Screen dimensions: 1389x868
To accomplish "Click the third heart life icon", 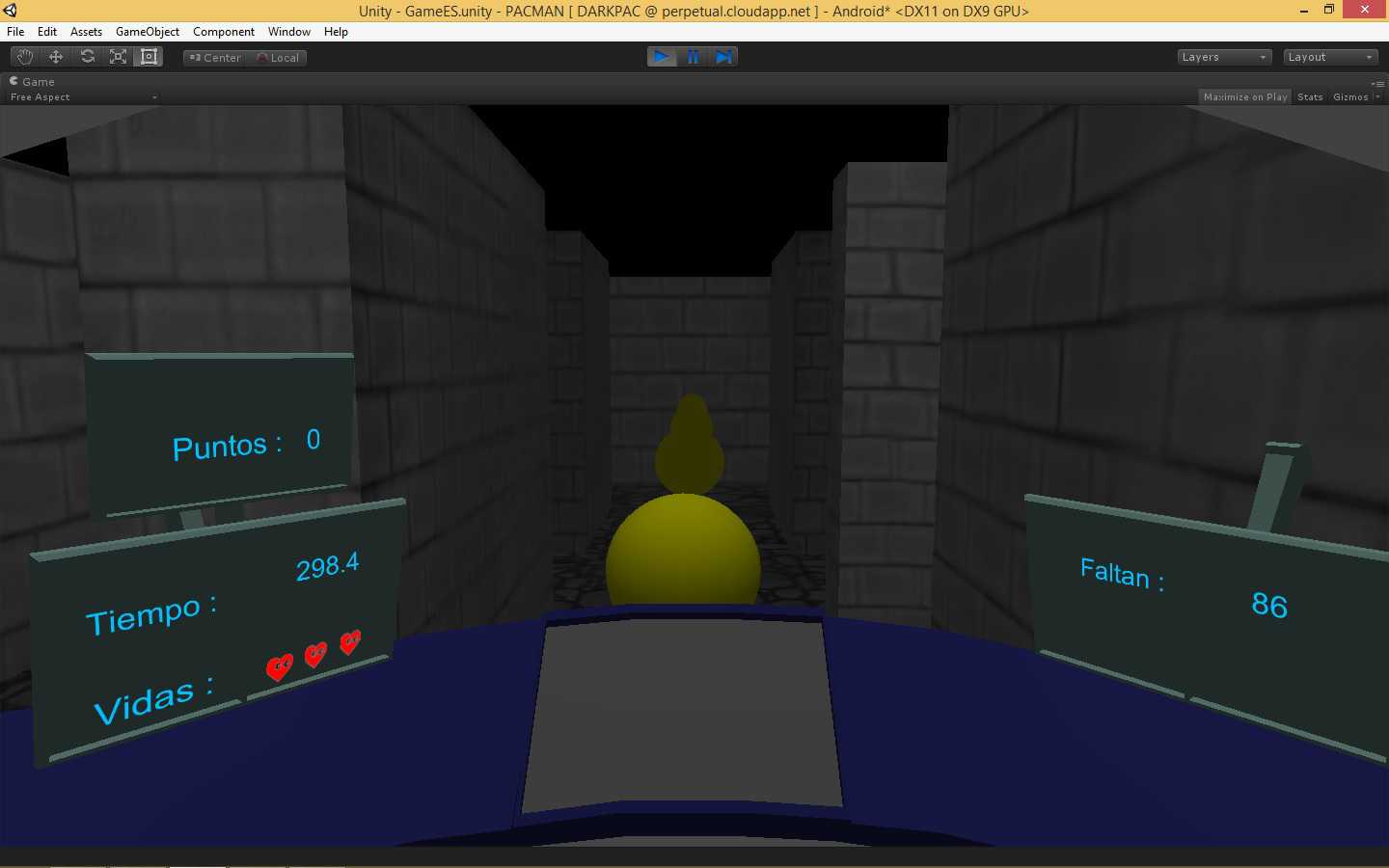I will [x=350, y=641].
